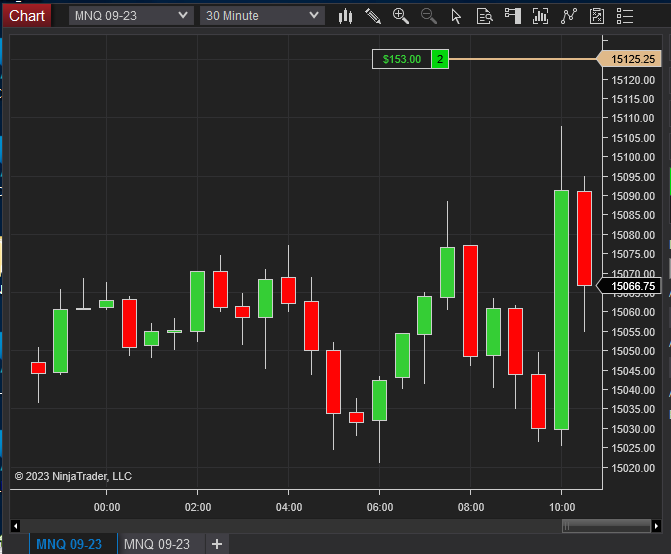
Task: Click the Chart title label
Action: pyautogui.click(x=27, y=16)
